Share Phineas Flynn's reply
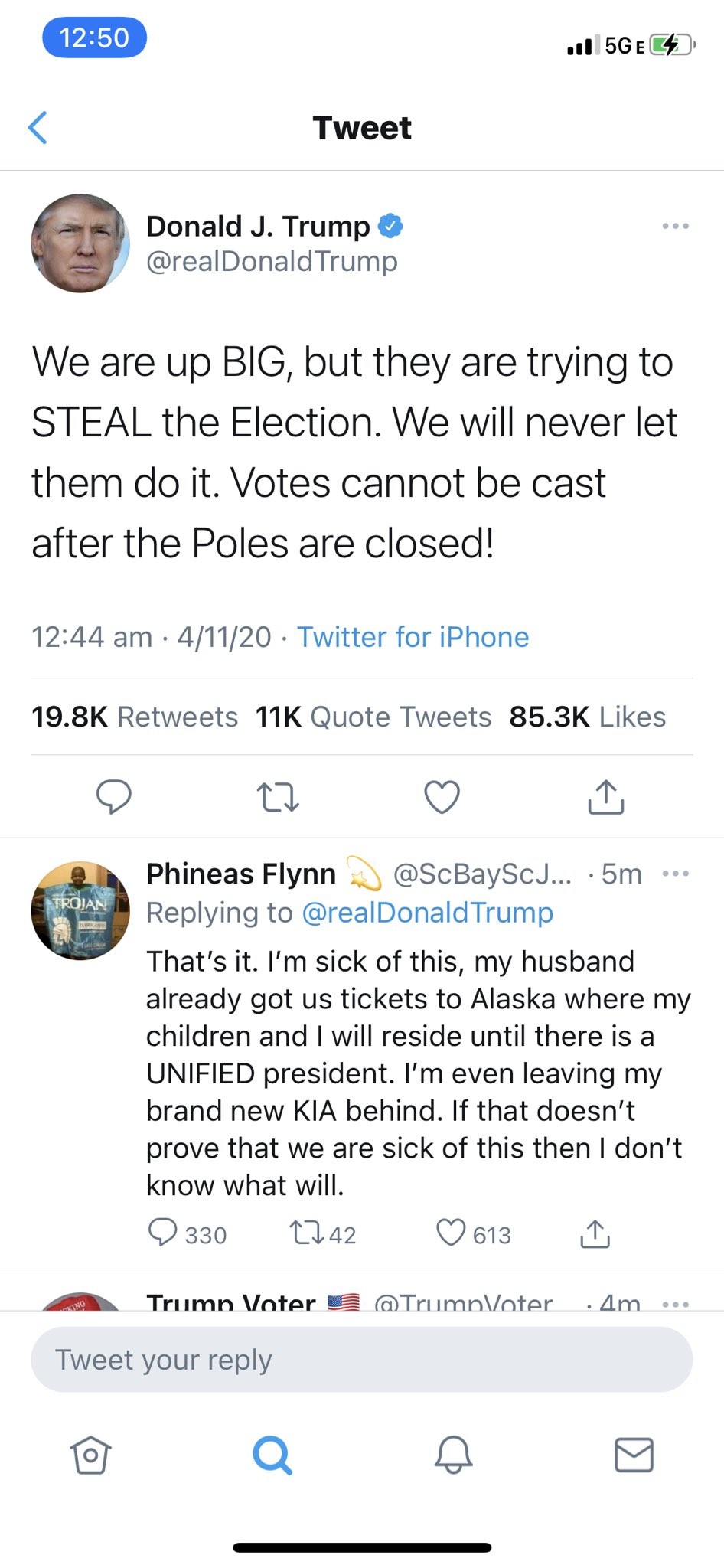 click(x=595, y=1233)
